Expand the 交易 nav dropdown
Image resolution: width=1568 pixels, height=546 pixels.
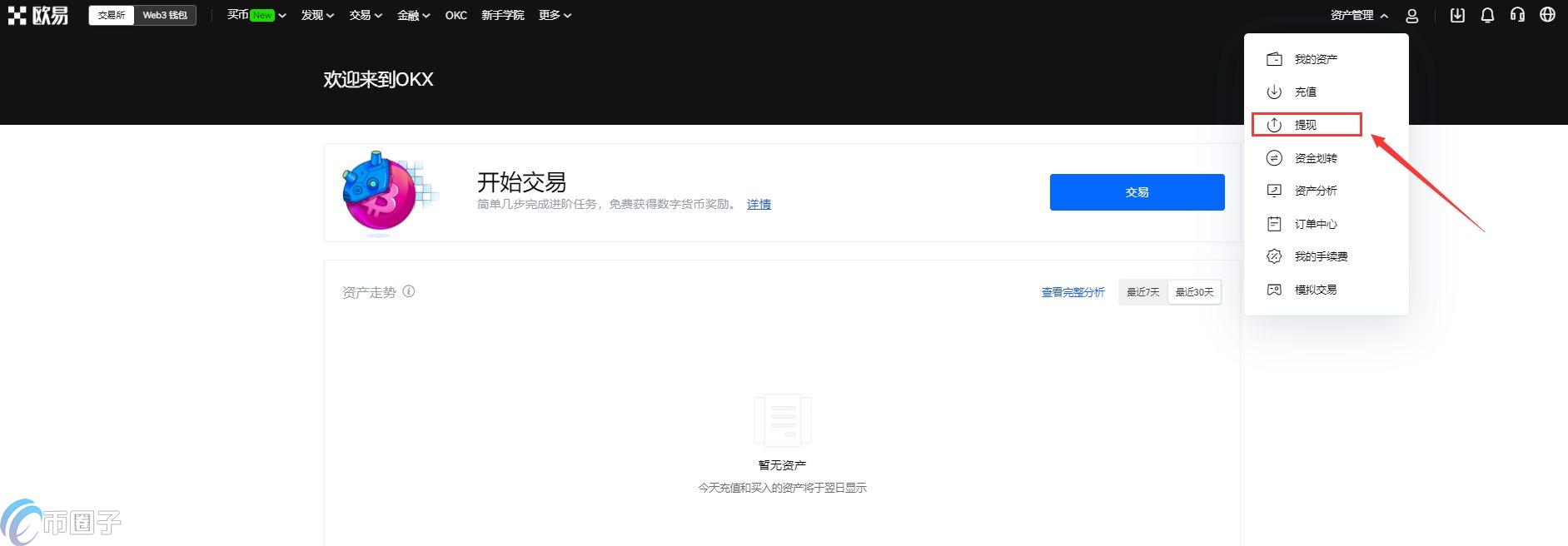point(366,15)
